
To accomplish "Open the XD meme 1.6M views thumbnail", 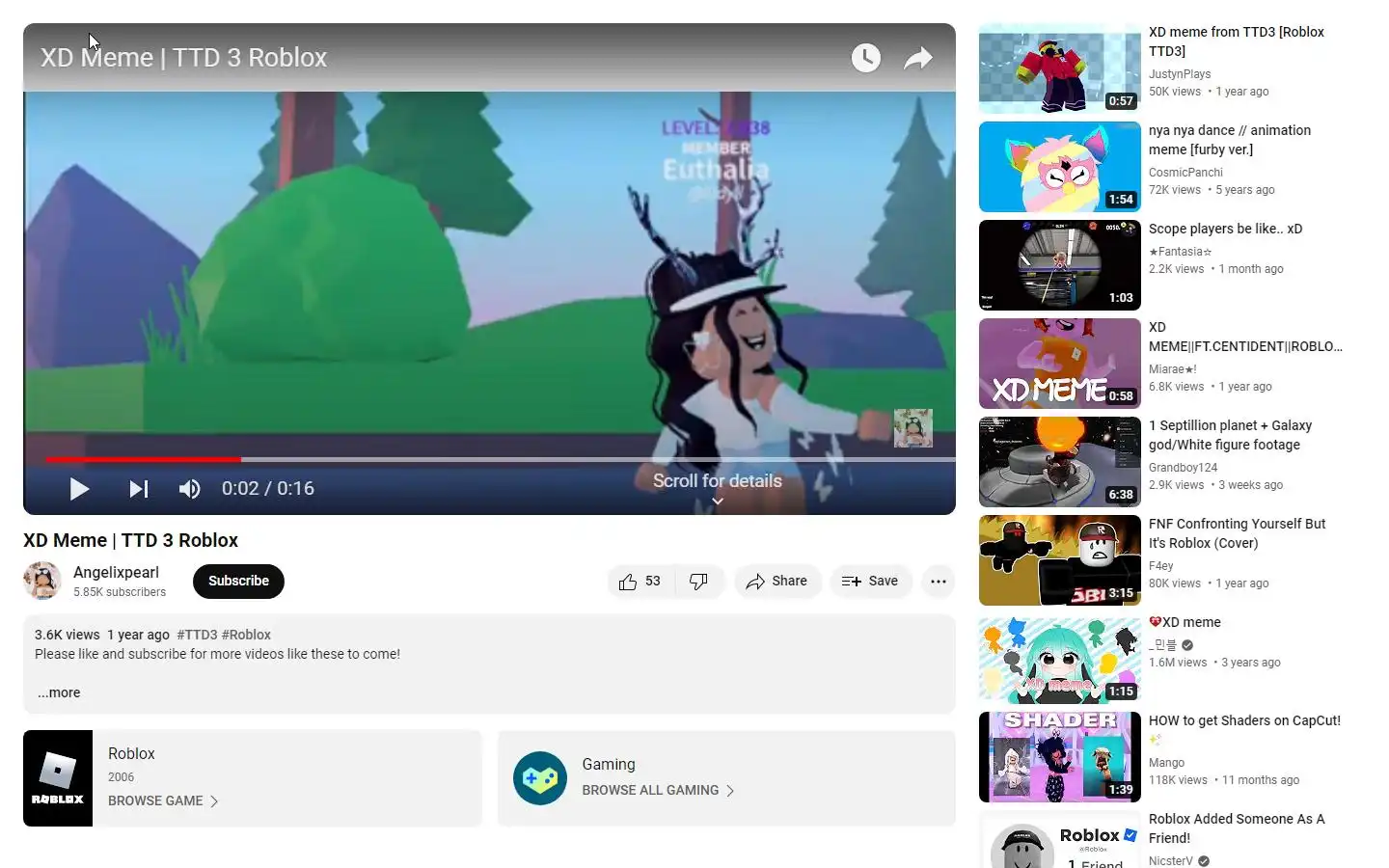I will pos(1059,659).
